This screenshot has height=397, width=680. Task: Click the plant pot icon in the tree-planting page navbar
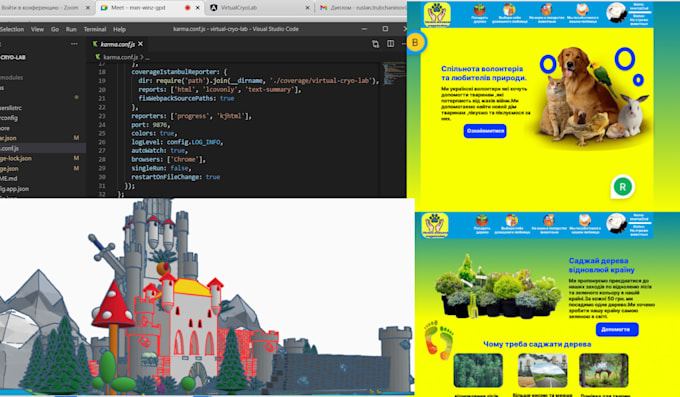tap(482, 220)
